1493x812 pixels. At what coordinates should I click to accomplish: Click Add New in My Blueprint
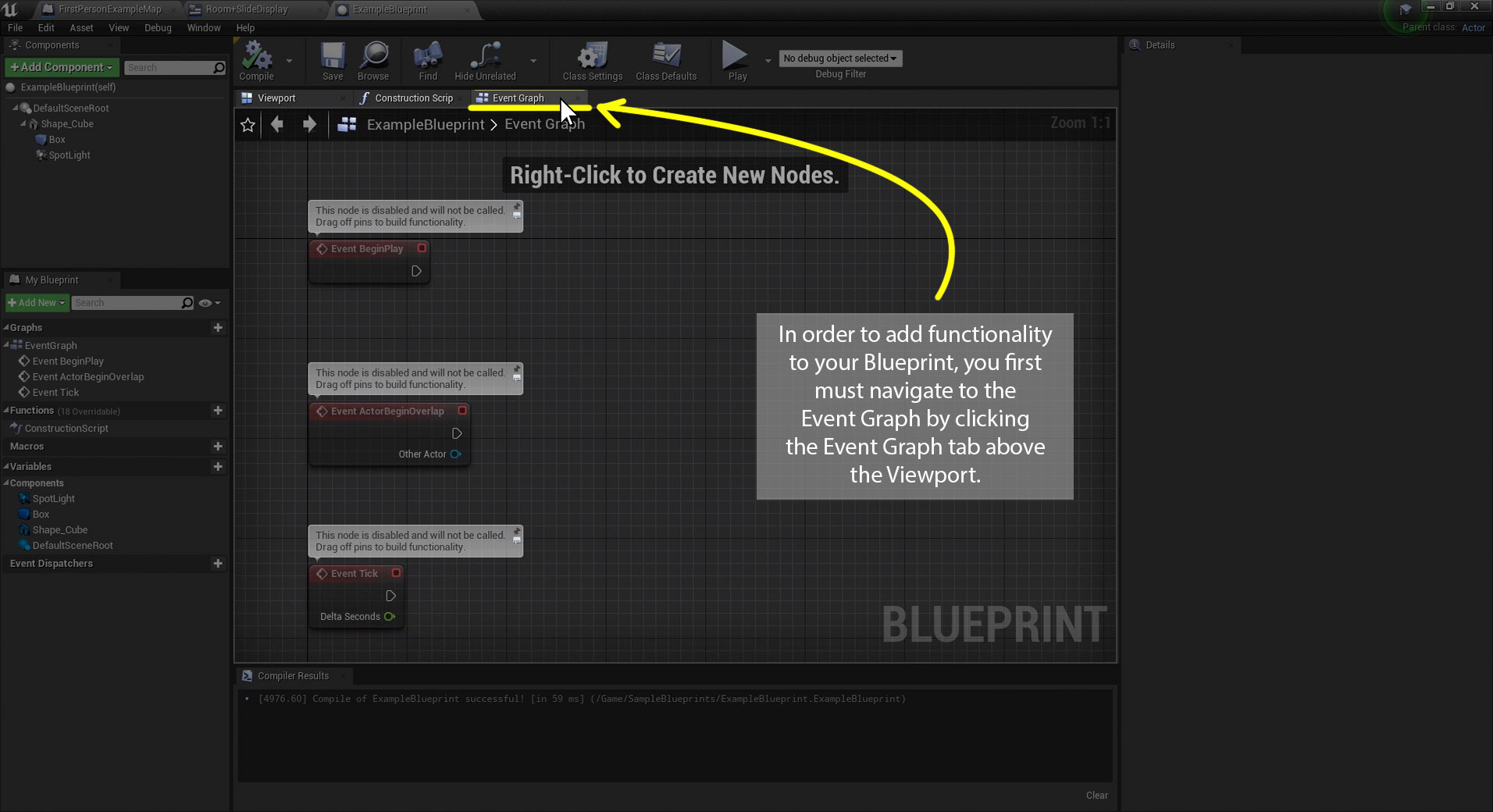(37, 303)
